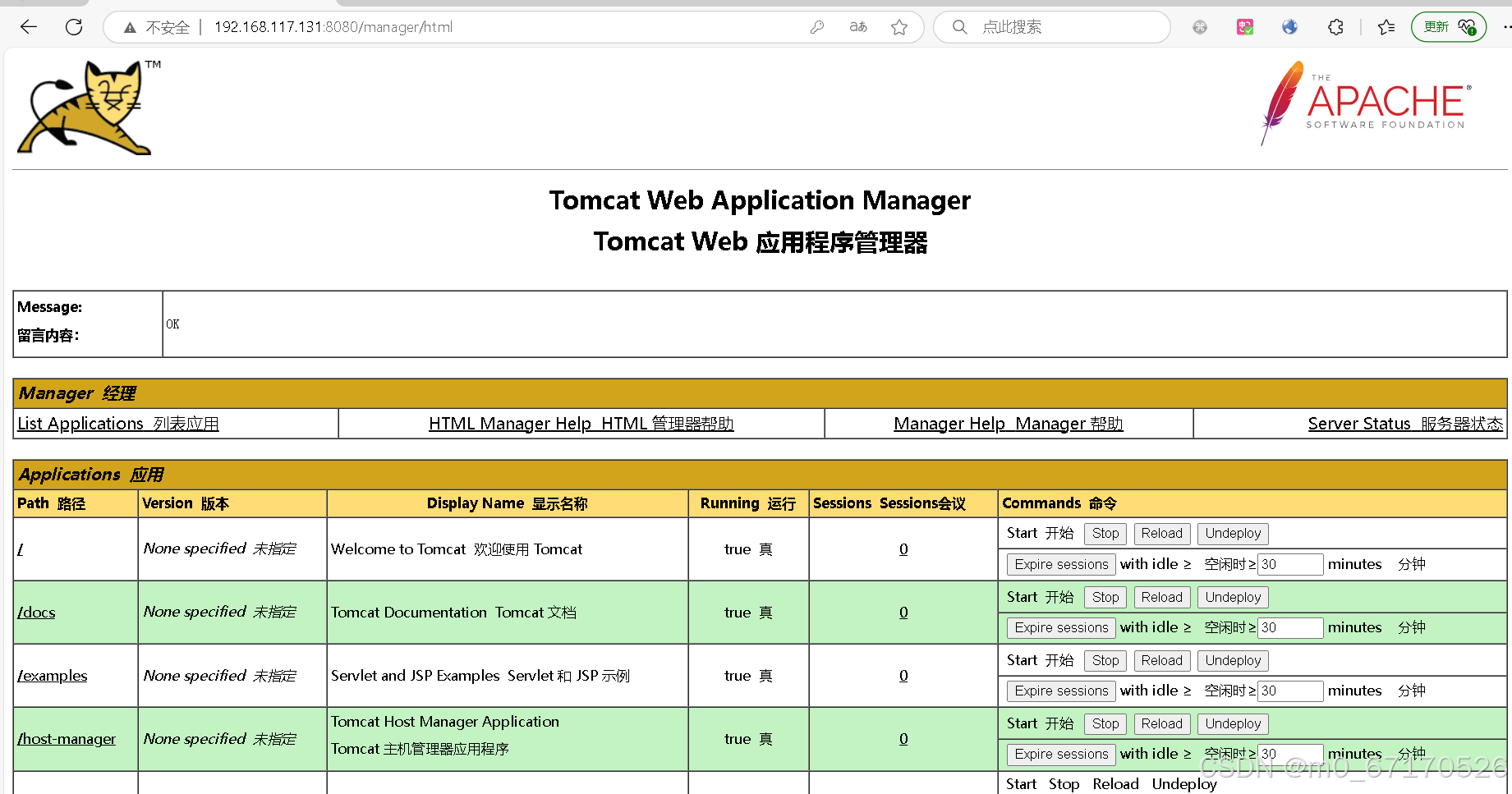This screenshot has width=1512, height=794.
Task: Open the /examples application link
Action: [52, 676]
